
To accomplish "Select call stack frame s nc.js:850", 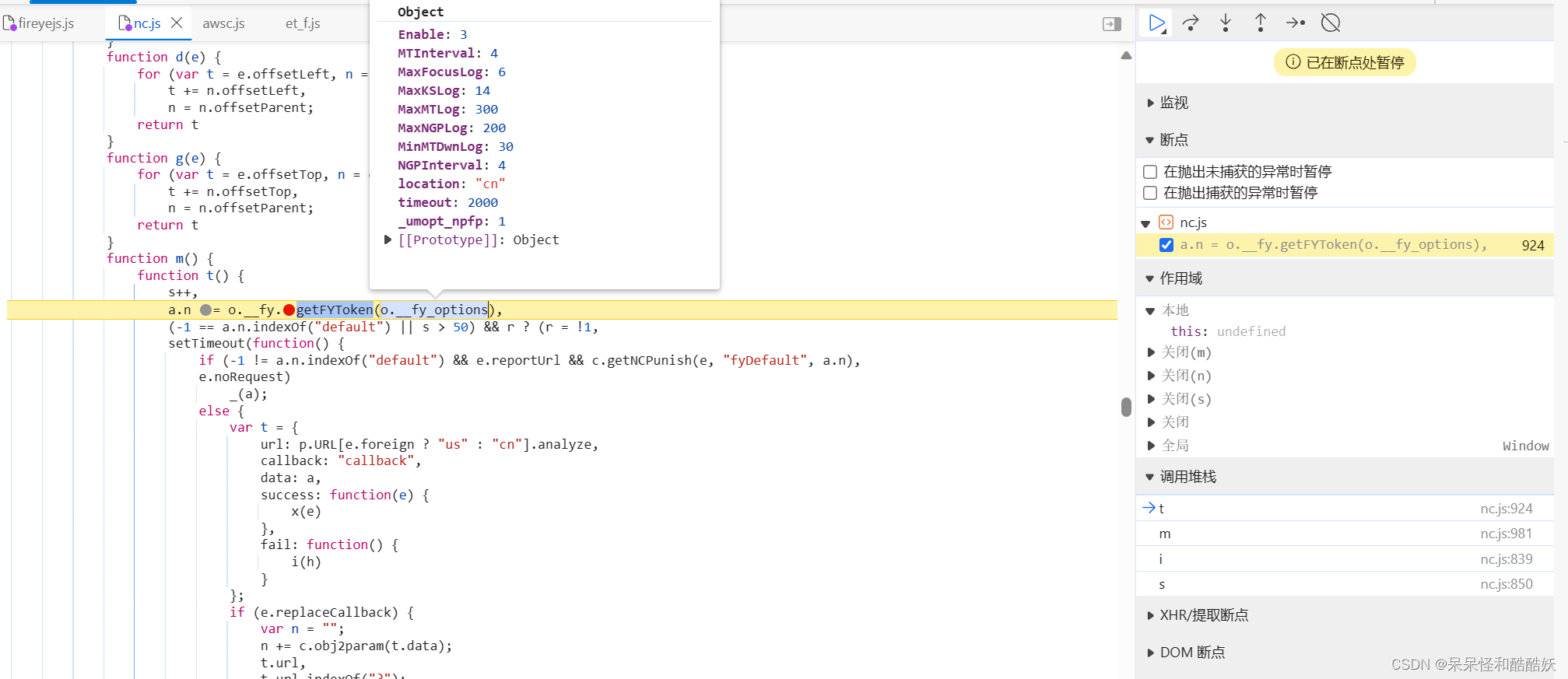I will [1345, 584].
